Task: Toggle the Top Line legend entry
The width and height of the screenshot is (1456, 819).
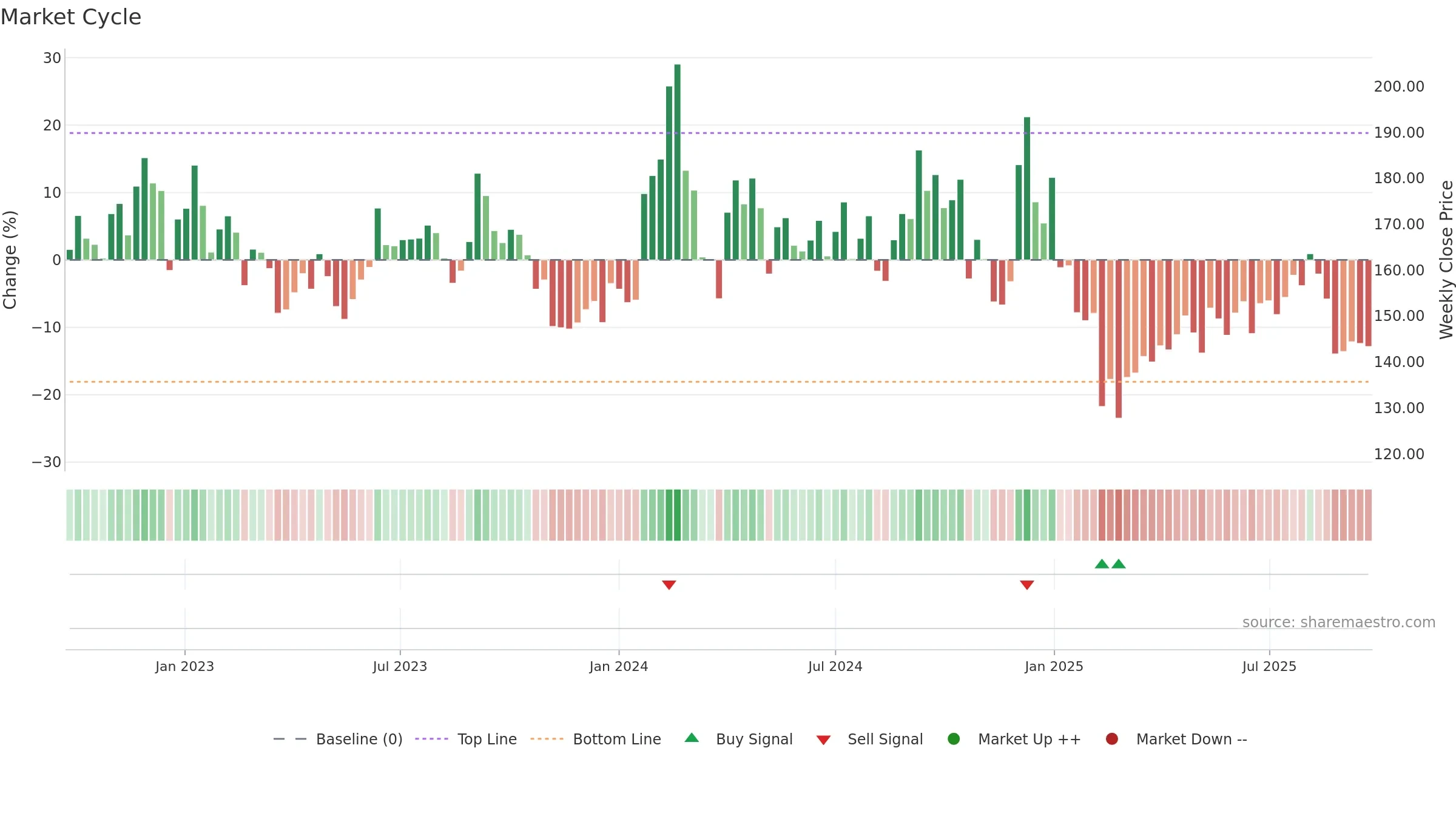Action: point(466,739)
